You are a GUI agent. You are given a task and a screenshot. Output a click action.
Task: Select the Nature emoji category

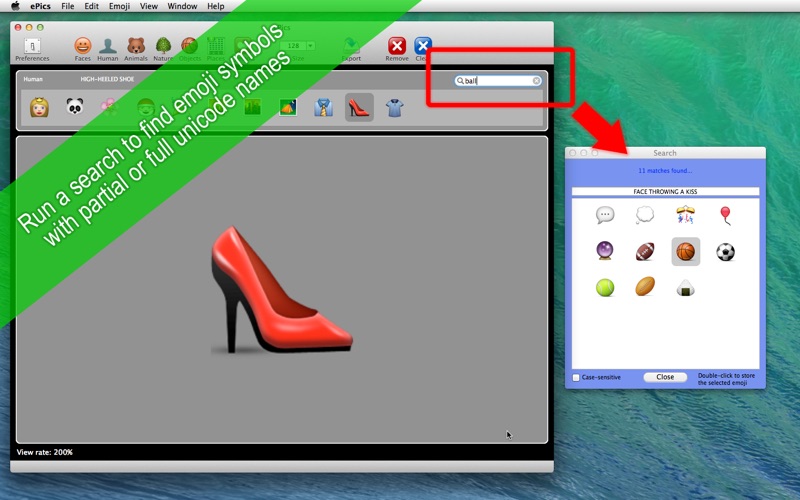click(x=163, y=49)
